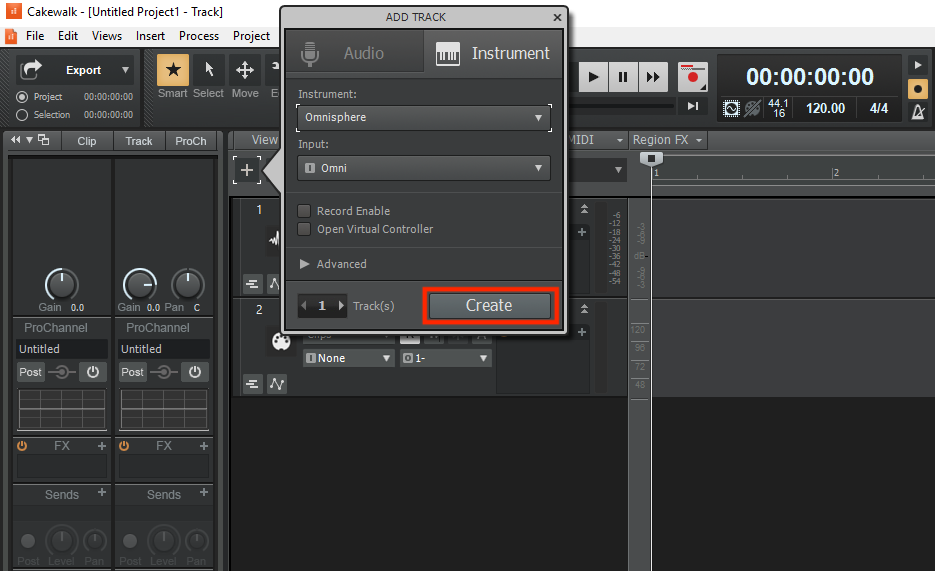Close the Add Track dialog

click(557, 17)
